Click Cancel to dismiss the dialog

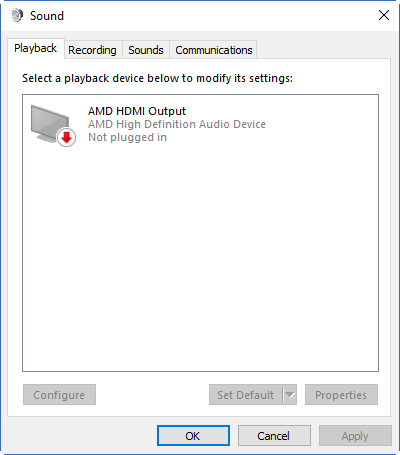point(274,436)
